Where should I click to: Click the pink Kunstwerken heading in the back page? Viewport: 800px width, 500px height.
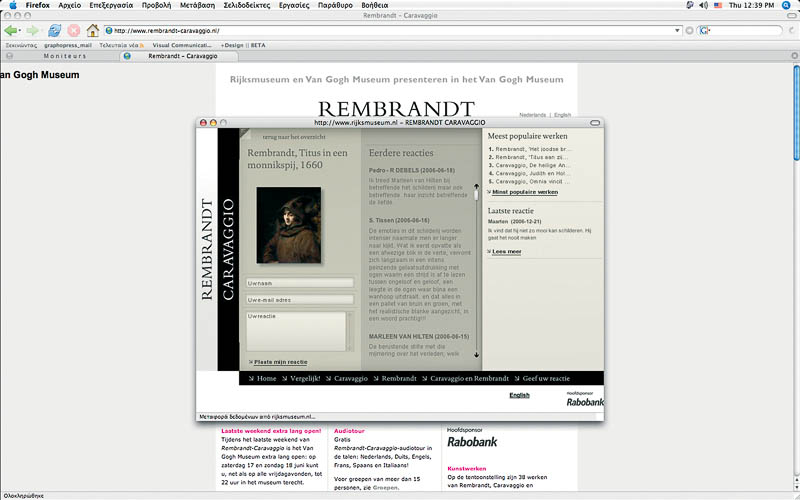467,468
